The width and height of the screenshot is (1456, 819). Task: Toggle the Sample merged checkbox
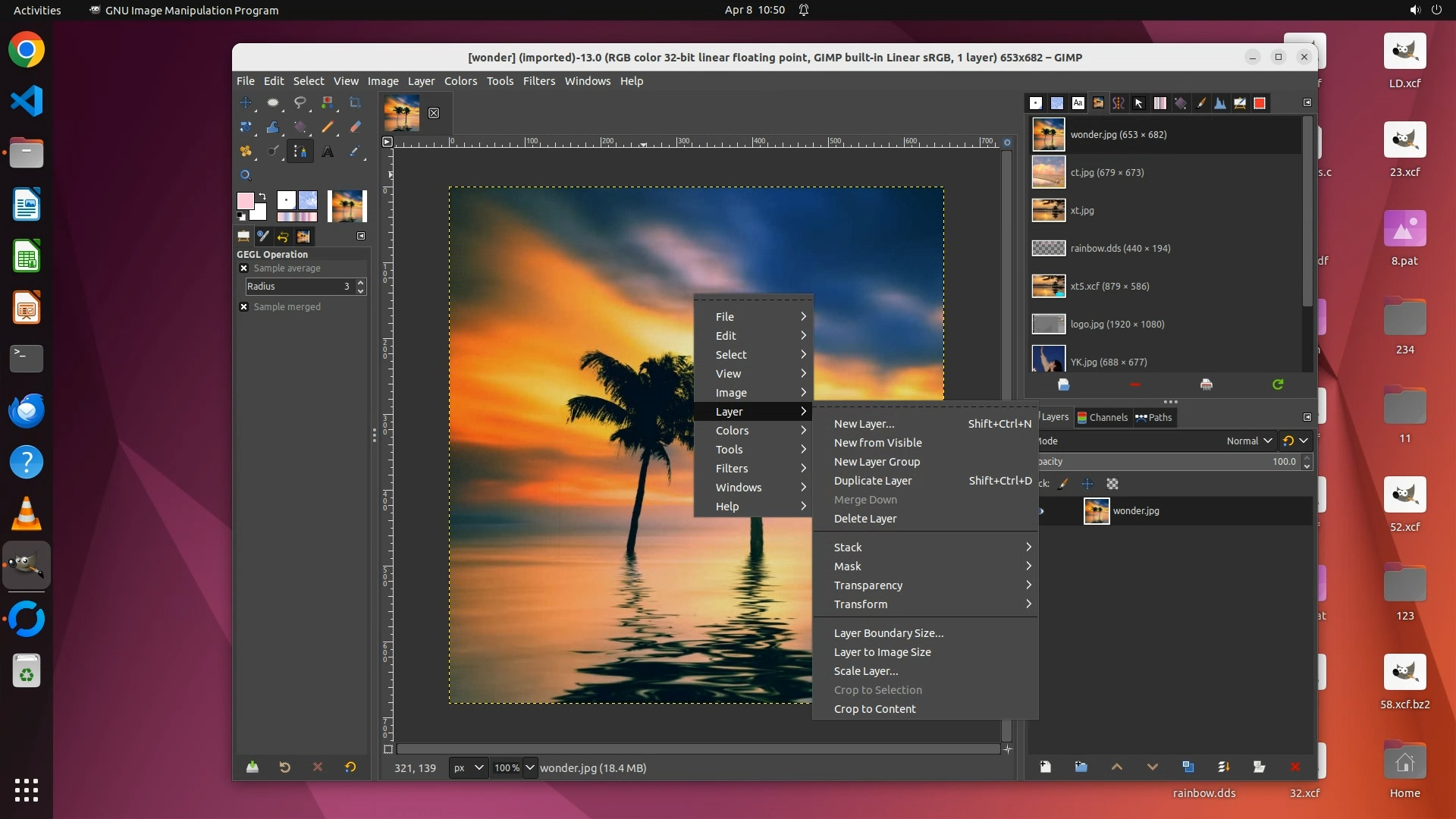(243, 307)
